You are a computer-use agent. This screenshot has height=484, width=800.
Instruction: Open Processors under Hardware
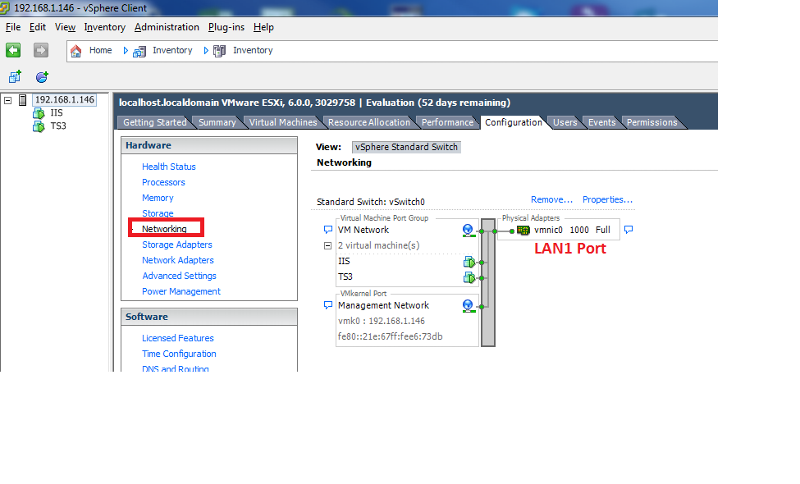(x=163, y=182)
